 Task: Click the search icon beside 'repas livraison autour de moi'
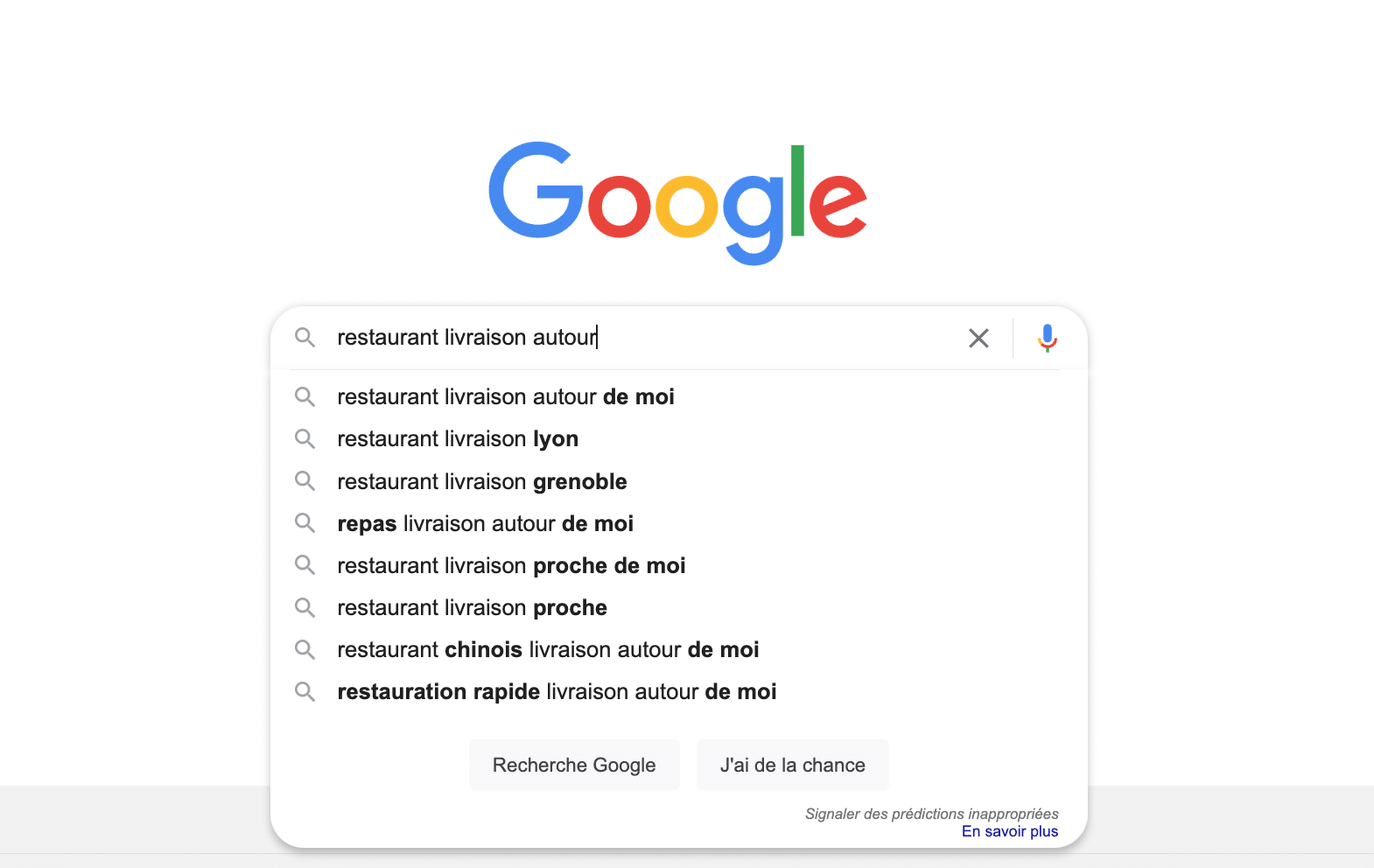click(305, 523)
